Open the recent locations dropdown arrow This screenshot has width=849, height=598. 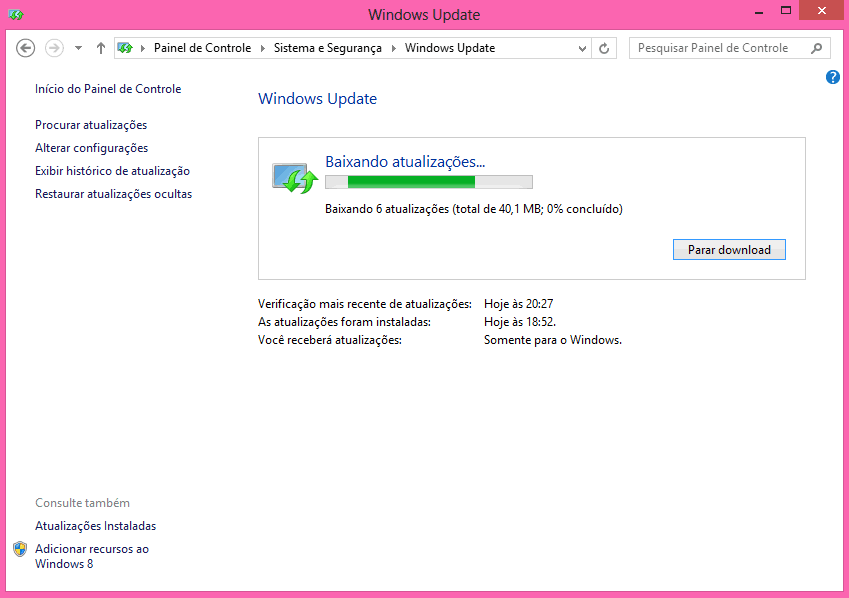(78, 48)
